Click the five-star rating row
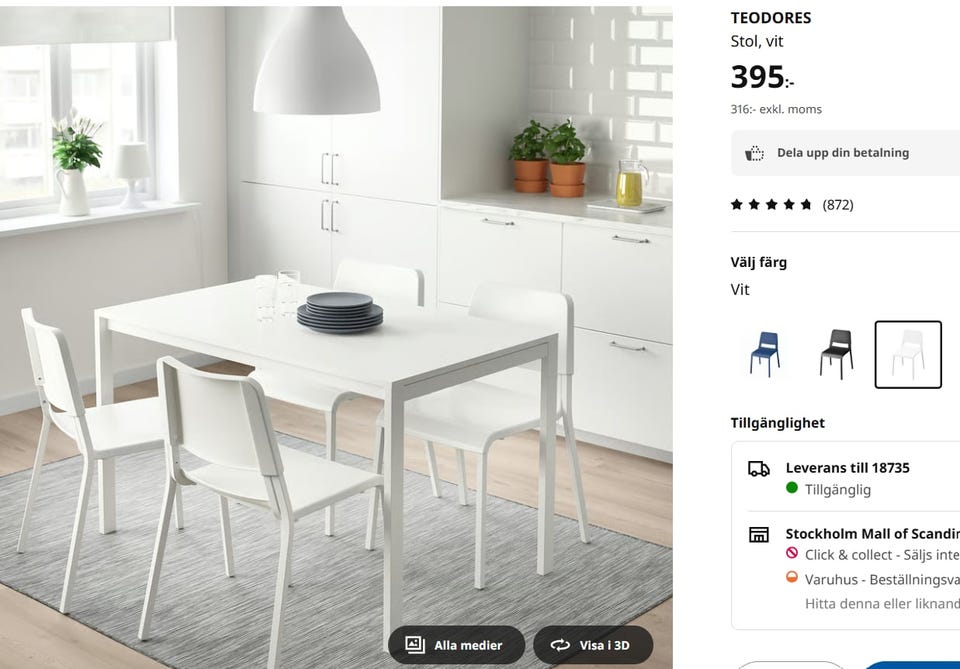The width and height of the screenshot is (960, 669). pos(771,204)
